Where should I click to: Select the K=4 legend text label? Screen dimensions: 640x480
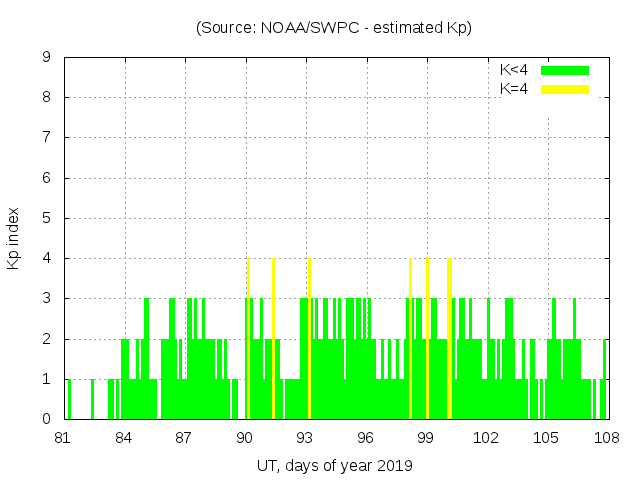click(x=514, y=89)
